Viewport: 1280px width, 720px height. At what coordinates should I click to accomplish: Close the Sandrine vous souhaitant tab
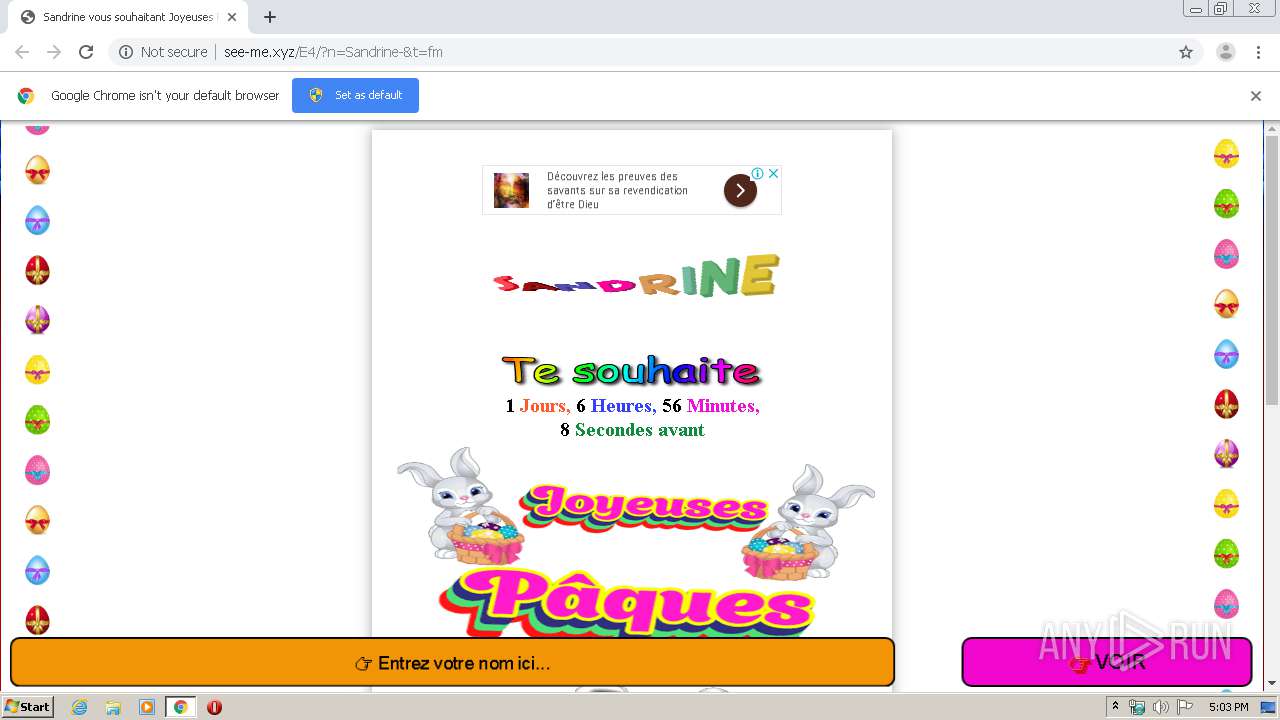(x=232, y=17)
